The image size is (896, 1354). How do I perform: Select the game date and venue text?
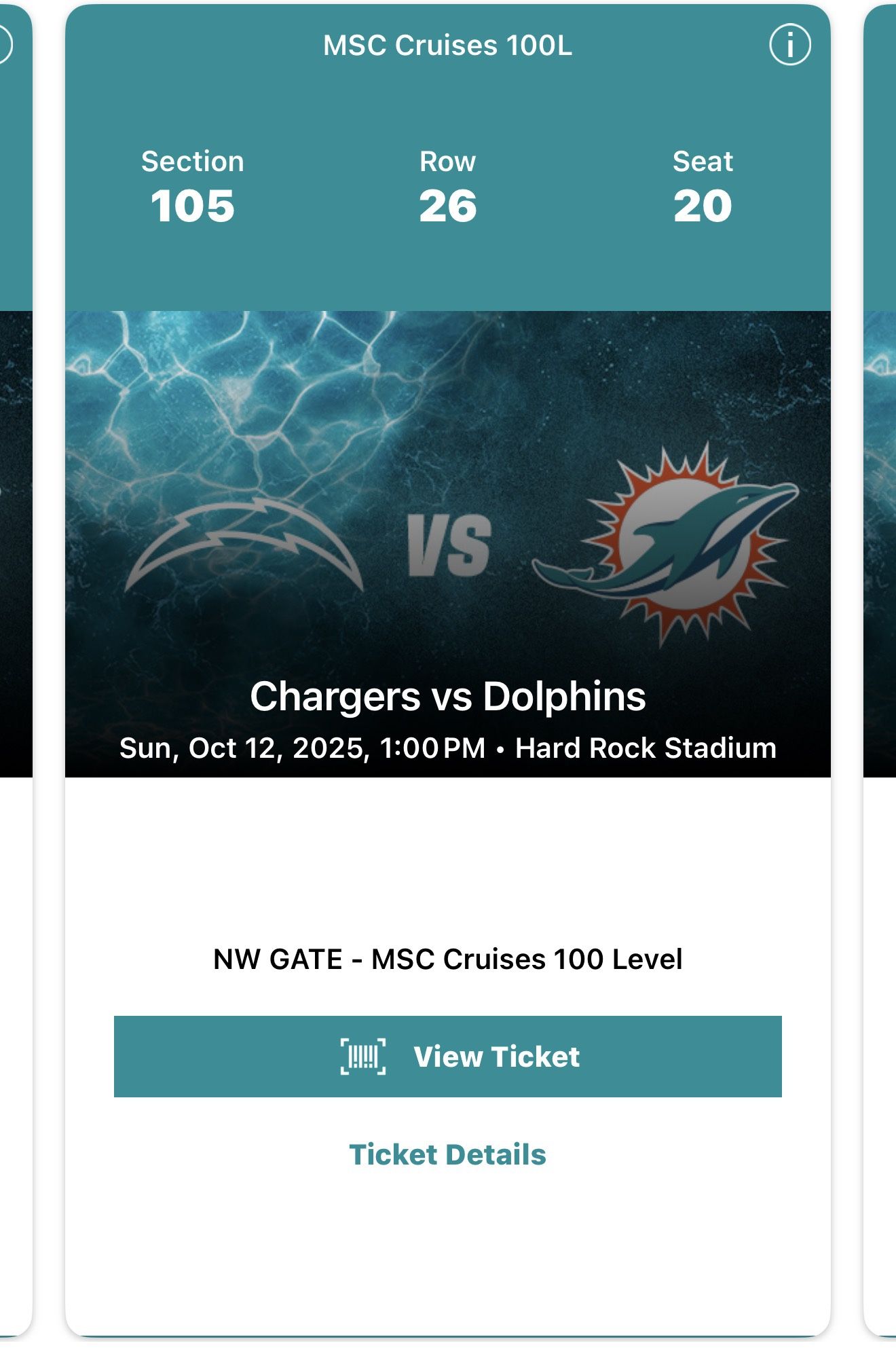click(x=448, y=748)
